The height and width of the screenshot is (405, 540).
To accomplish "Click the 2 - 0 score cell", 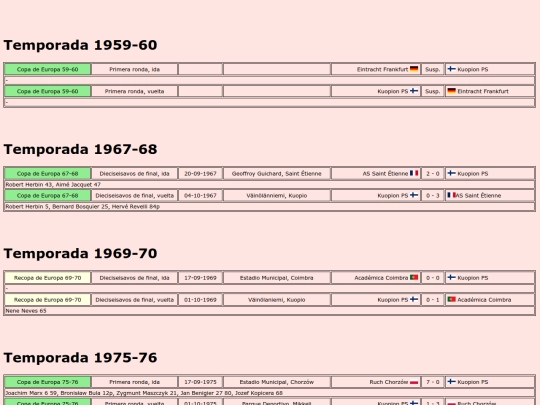I will click(433, 173).
